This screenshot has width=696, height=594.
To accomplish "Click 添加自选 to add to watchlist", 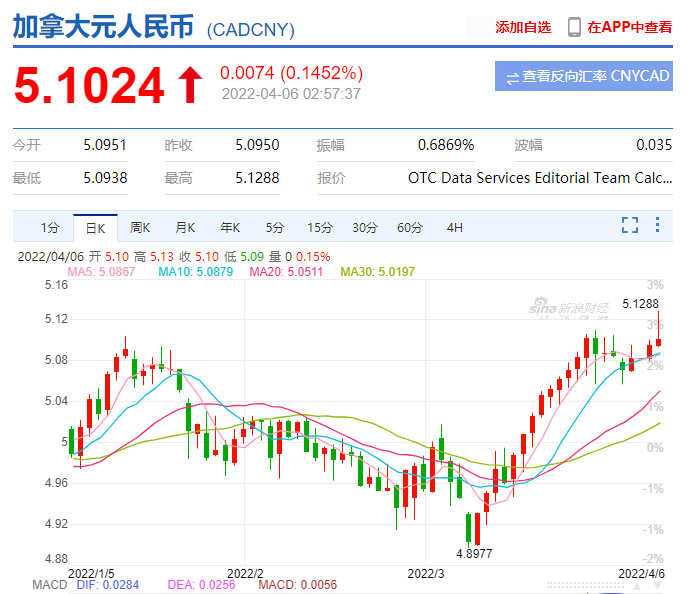I will [523, 27].
